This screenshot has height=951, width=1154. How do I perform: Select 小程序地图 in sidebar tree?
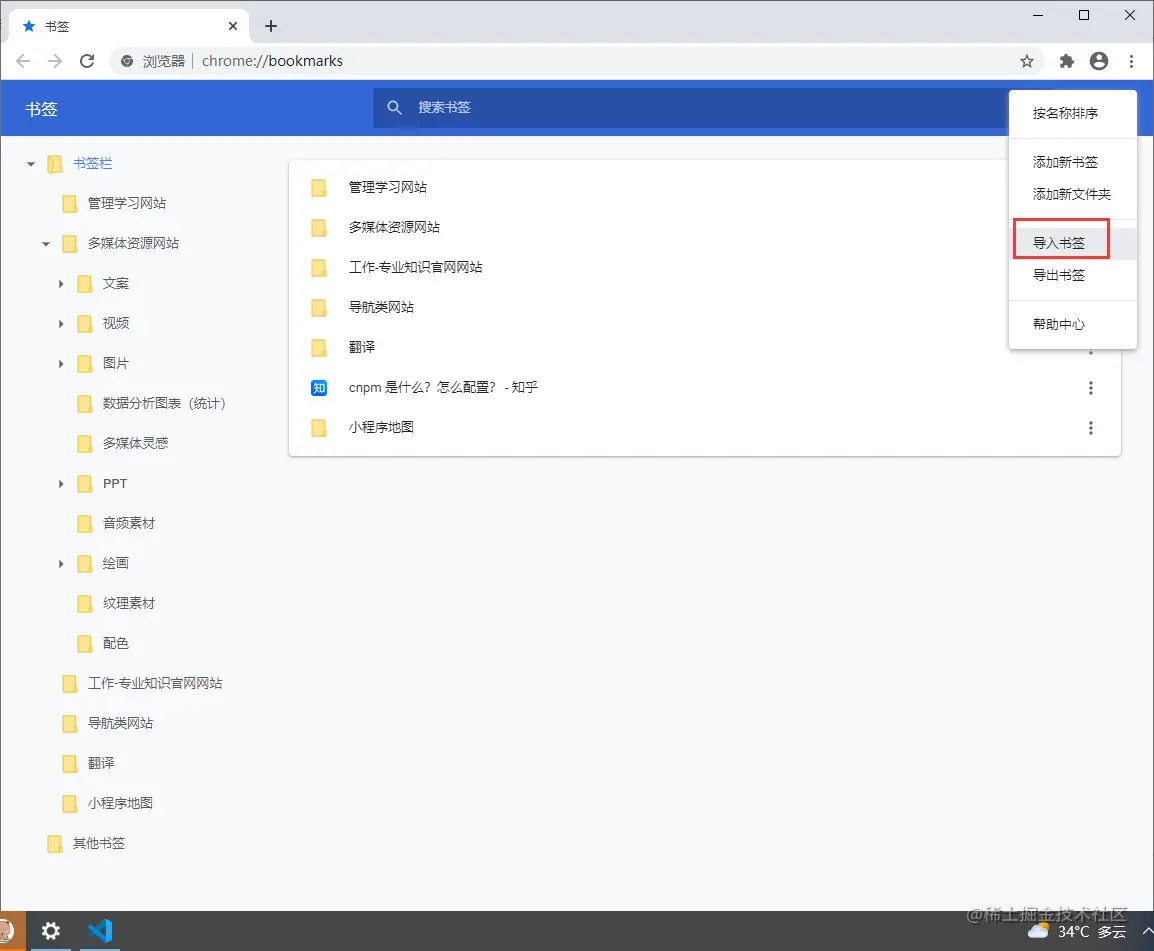point(120,803)
